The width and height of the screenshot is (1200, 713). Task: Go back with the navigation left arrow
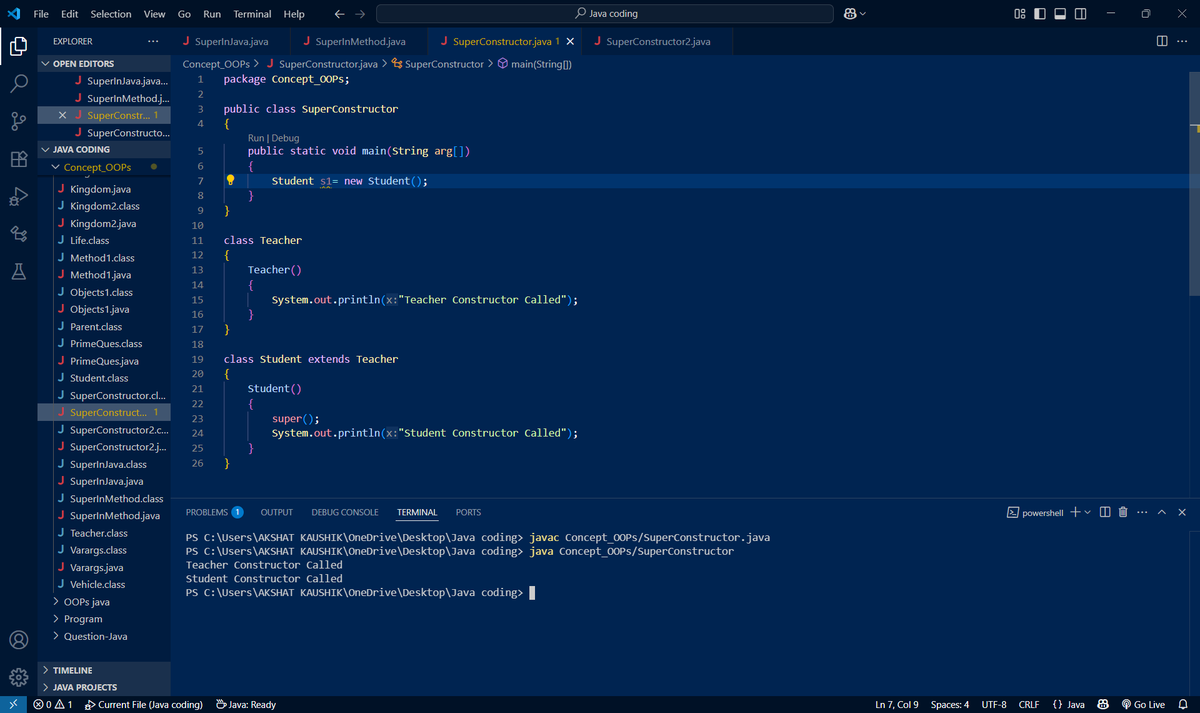coord(339,14)
